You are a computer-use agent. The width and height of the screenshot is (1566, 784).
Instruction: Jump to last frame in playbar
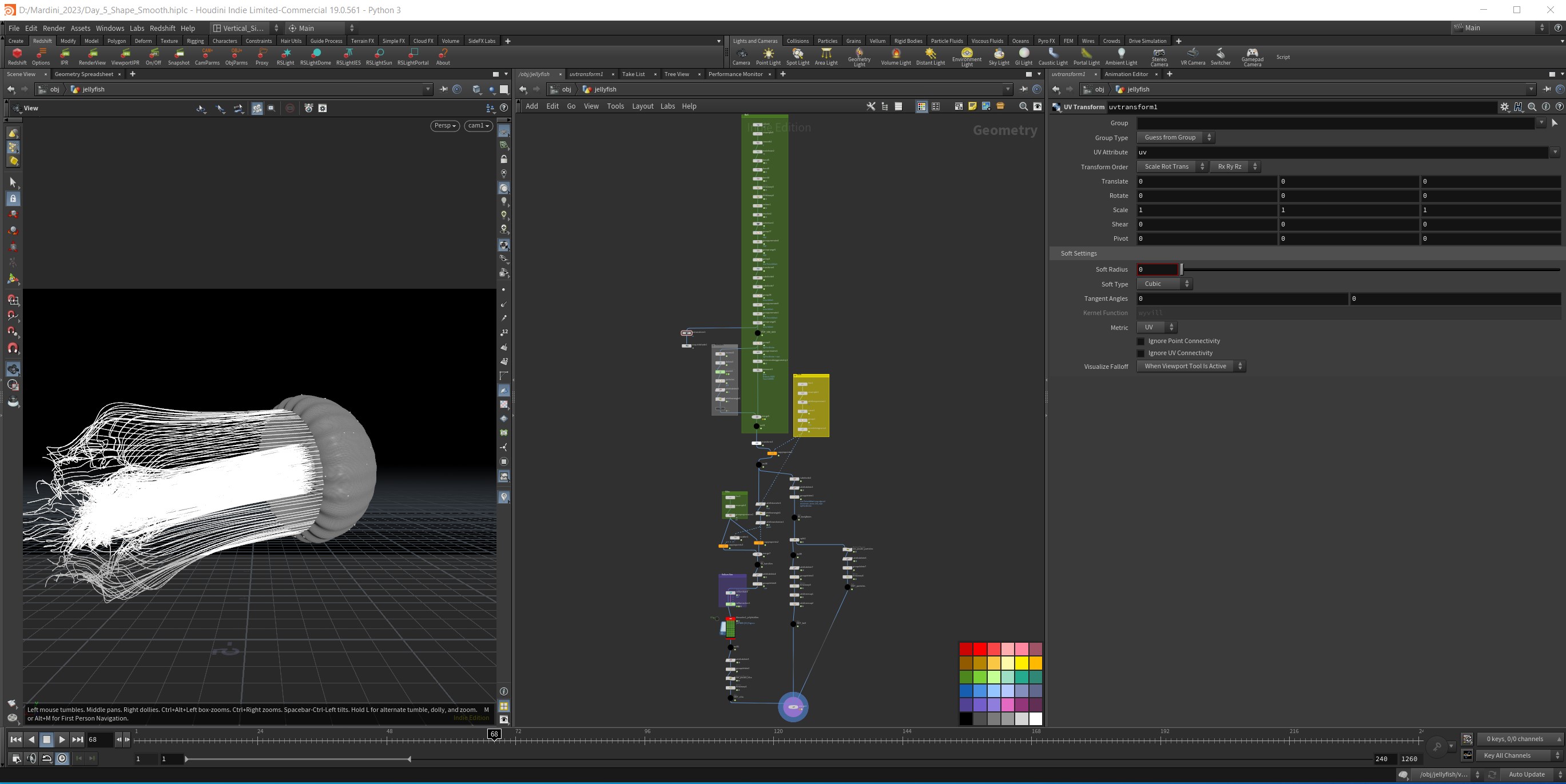(77, 739)
